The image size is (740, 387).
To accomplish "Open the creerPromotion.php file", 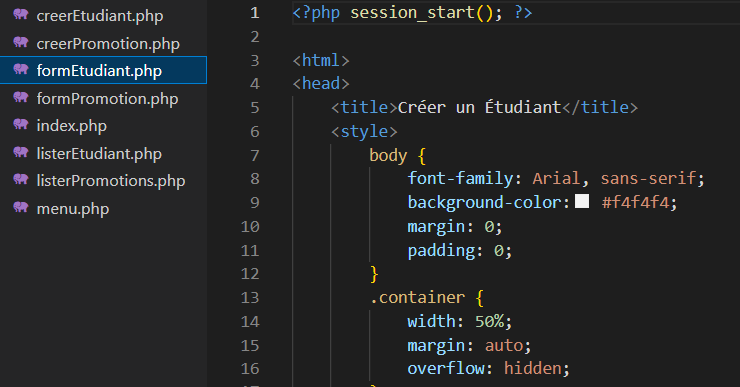I will (x=103, y=43).
